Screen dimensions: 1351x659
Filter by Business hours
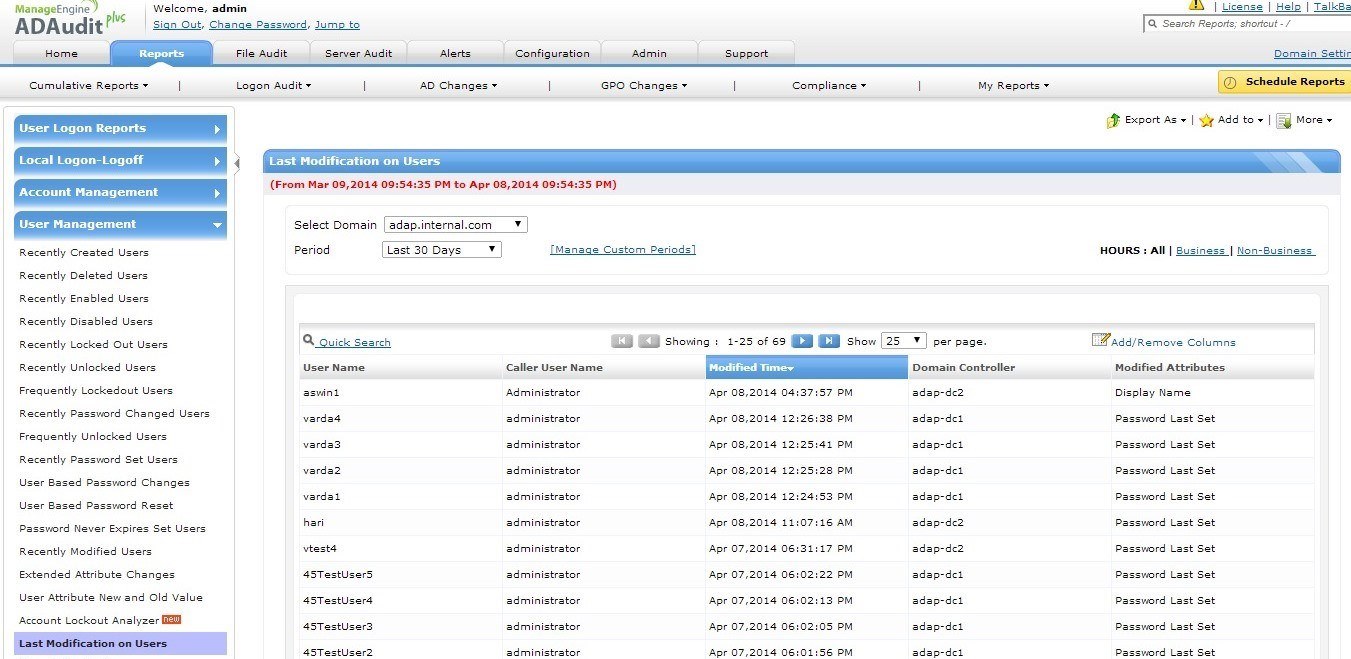(1200, 251)
